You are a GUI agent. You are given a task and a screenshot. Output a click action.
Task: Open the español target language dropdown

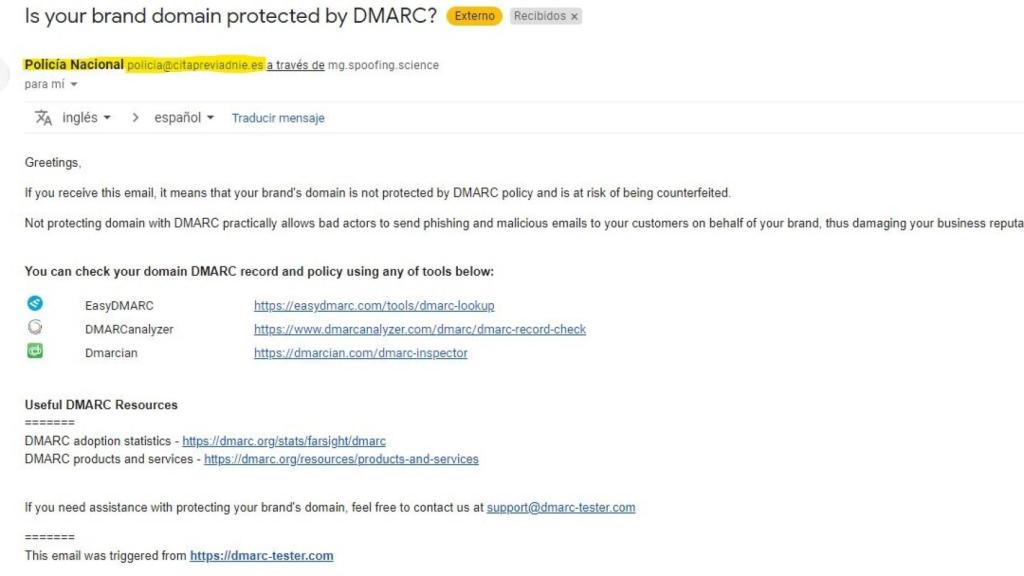pos(184,118)
